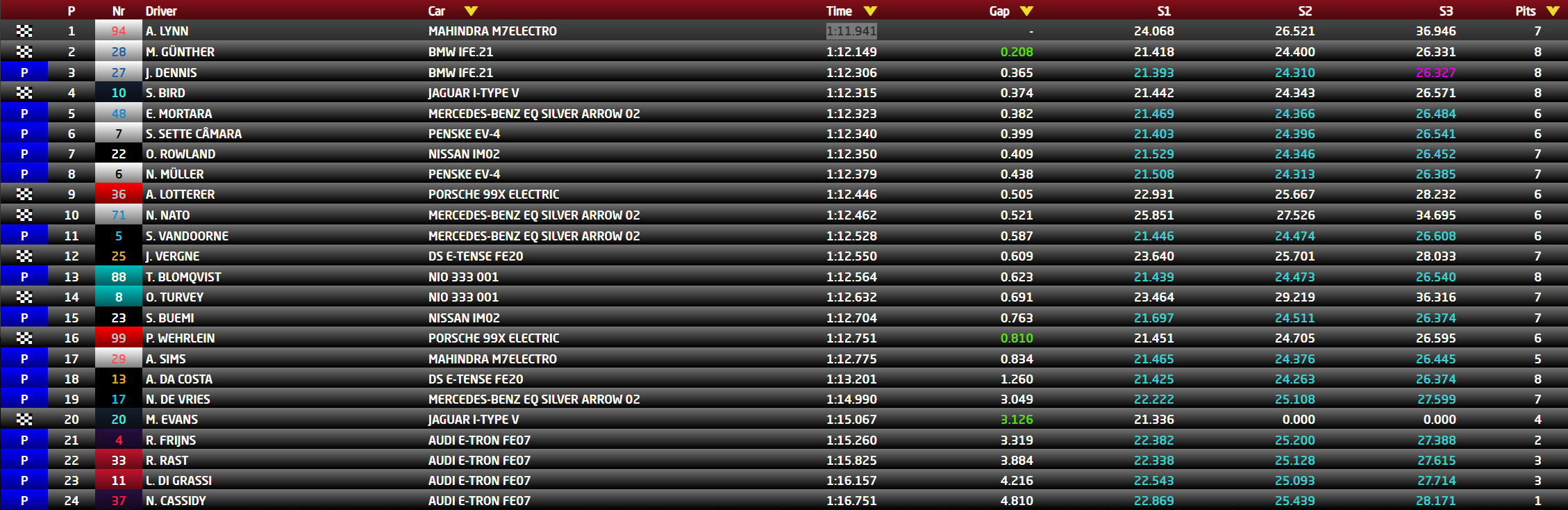Click driver name S. SETTE CÂMARA
The image size is (1568, 510).
[194, 133]
